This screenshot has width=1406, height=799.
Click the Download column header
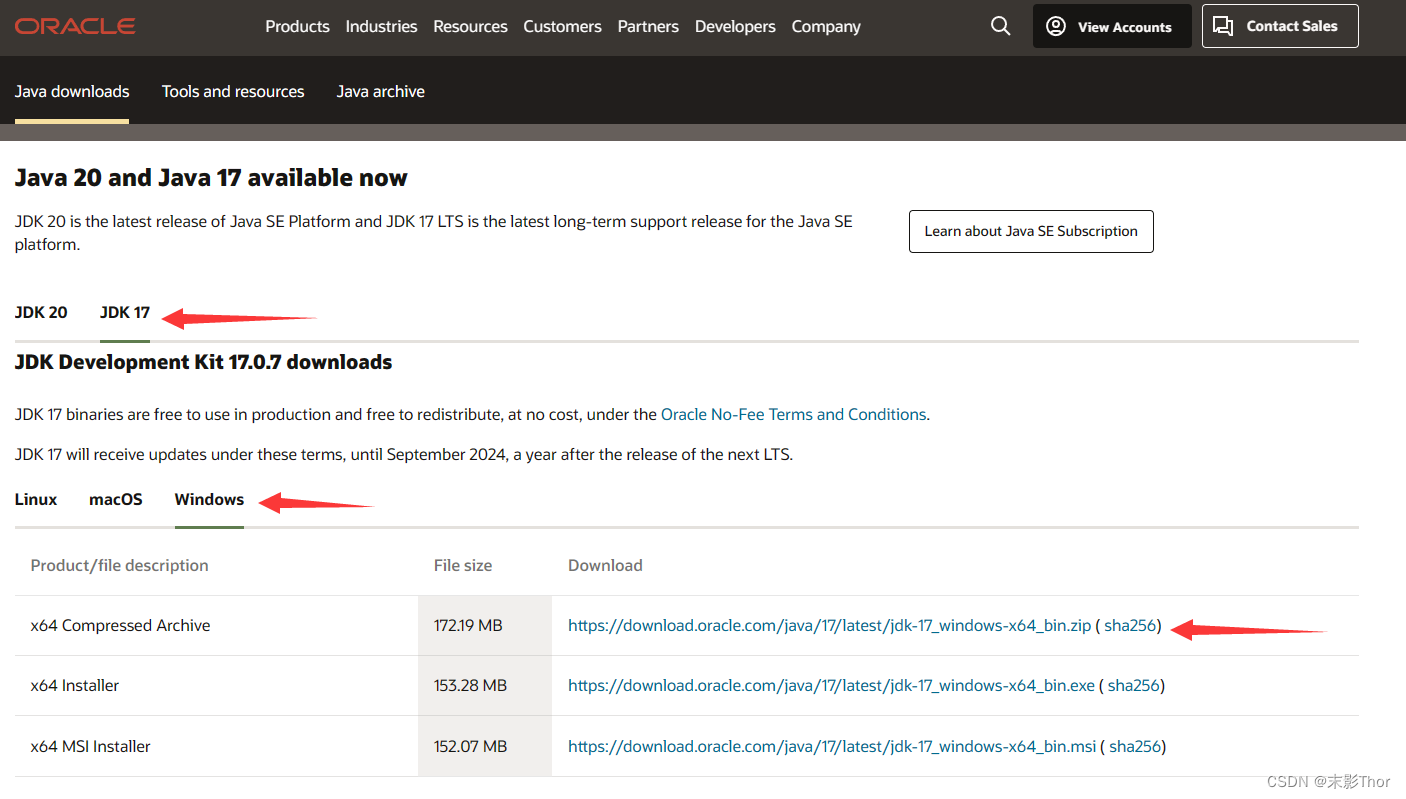coord(605,565)
